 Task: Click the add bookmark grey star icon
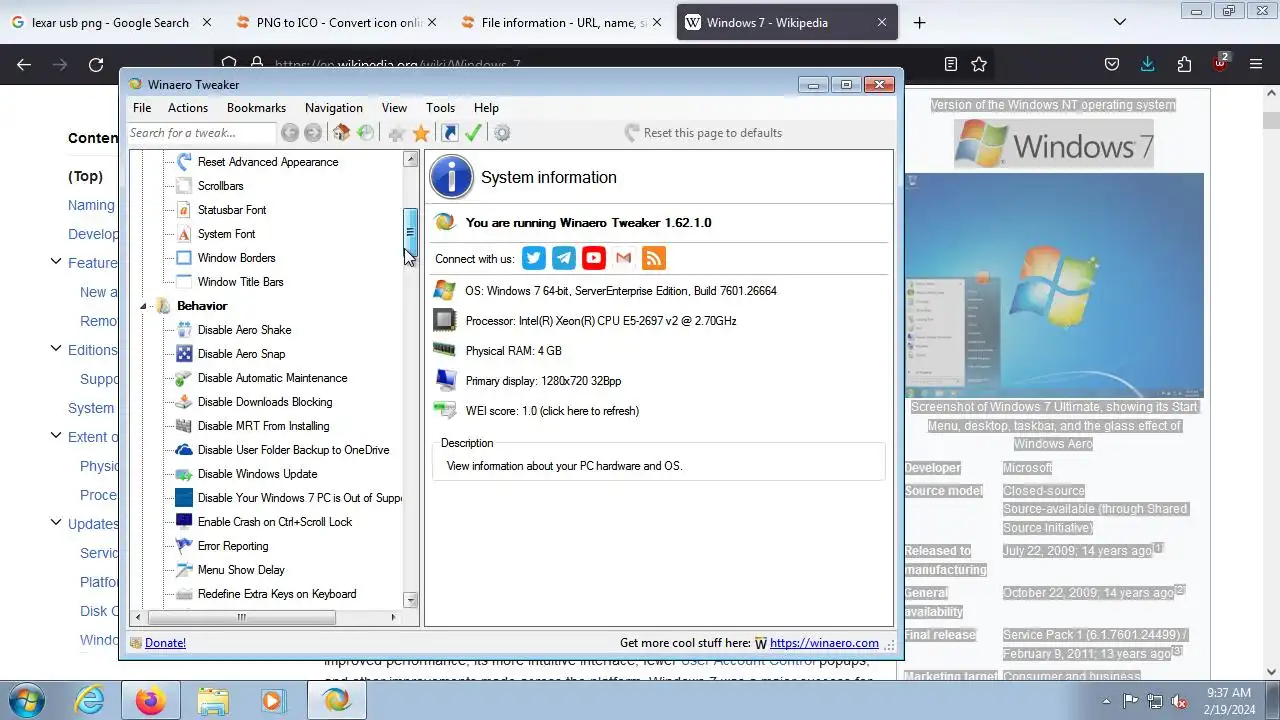(x=397, y=133)
